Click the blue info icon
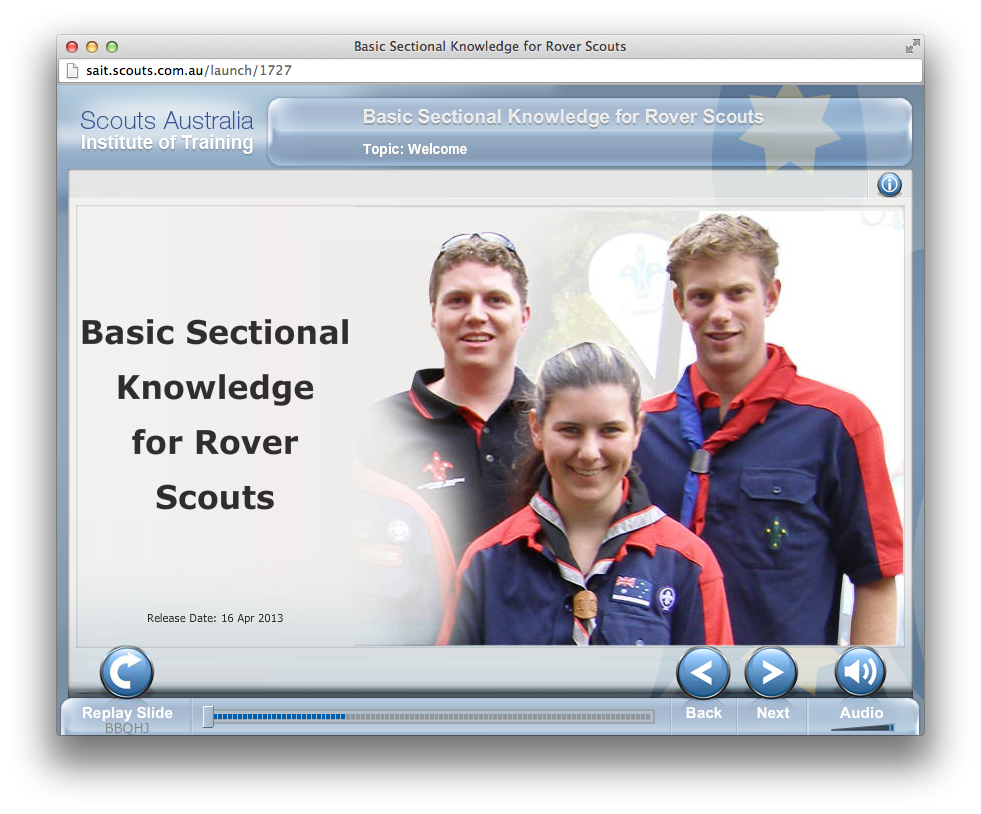The image size is (981, 814). click(x=889, y=185)
